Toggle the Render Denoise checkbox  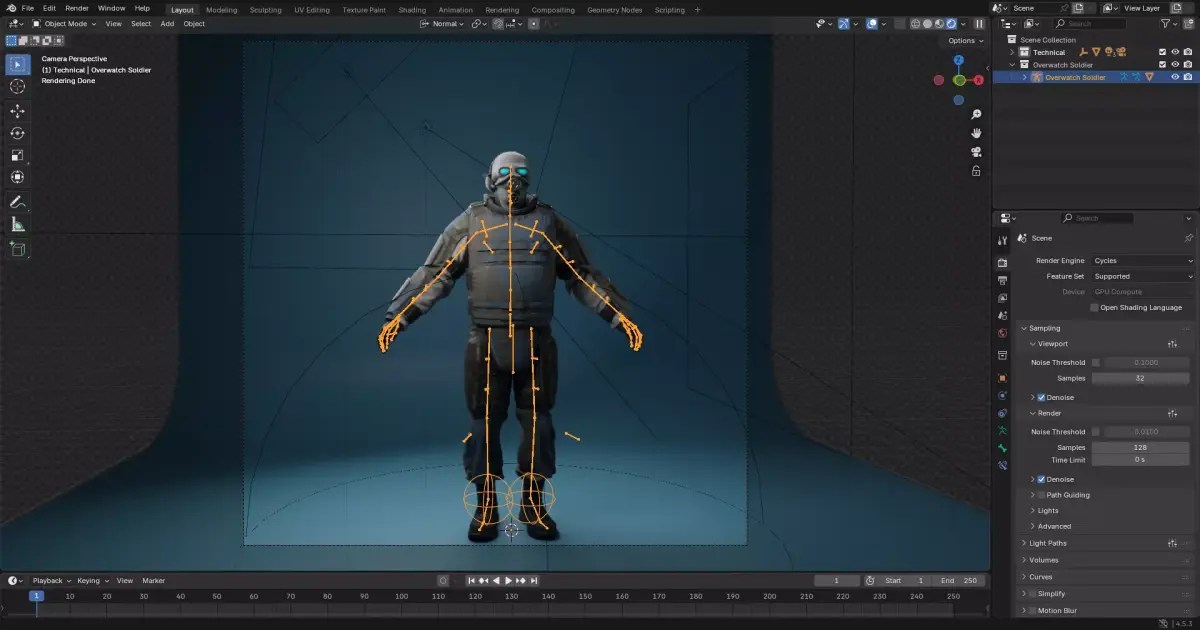coord(1041,479)
